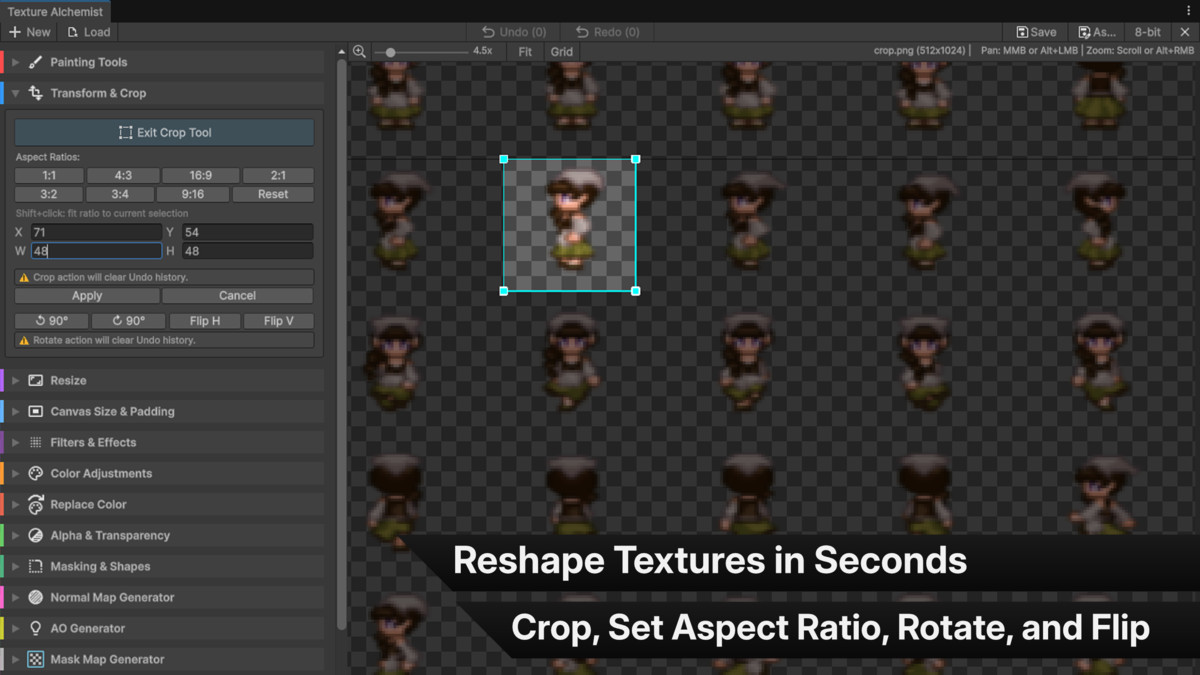Expand the Resize section

(x=15, y=381)
